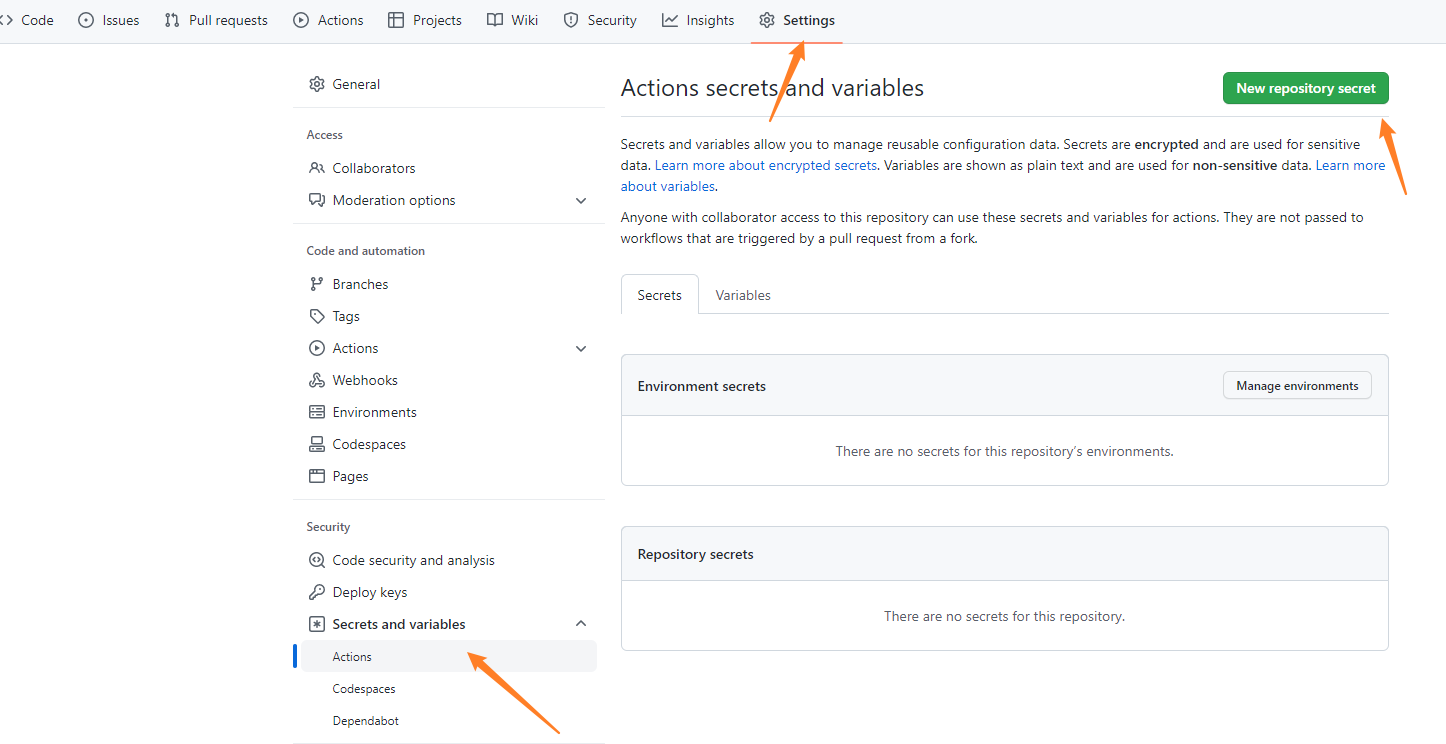Expand Moderation options chevron
Viewport: 1446px width, 744px height.
581,200
